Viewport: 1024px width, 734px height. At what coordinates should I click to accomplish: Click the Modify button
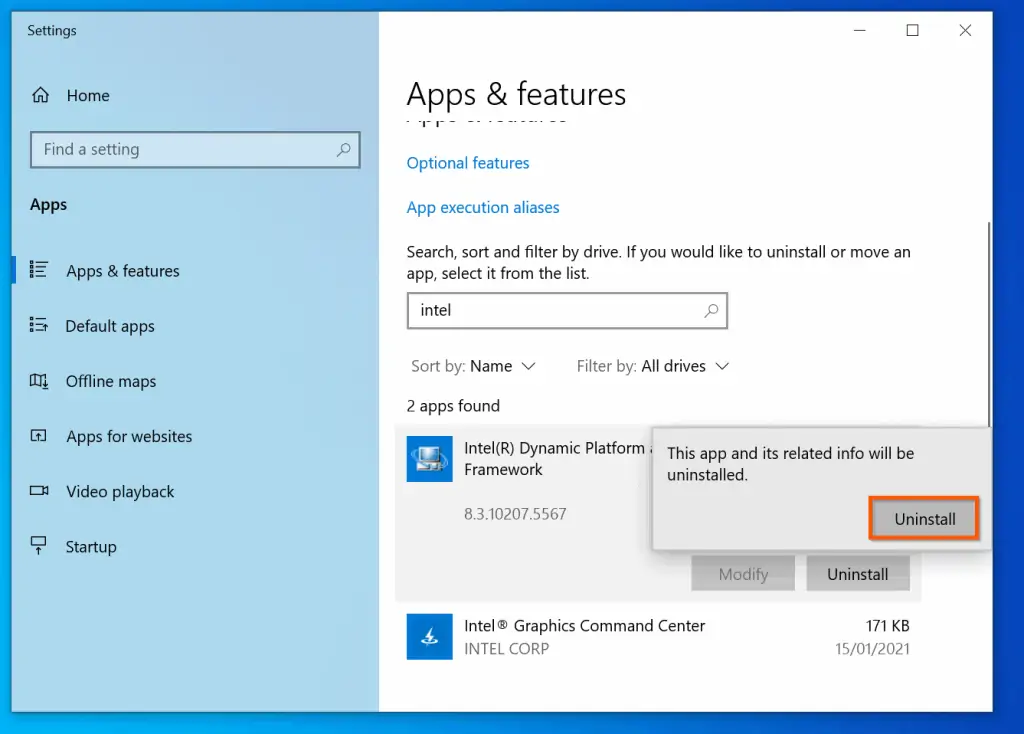(743, 574)
